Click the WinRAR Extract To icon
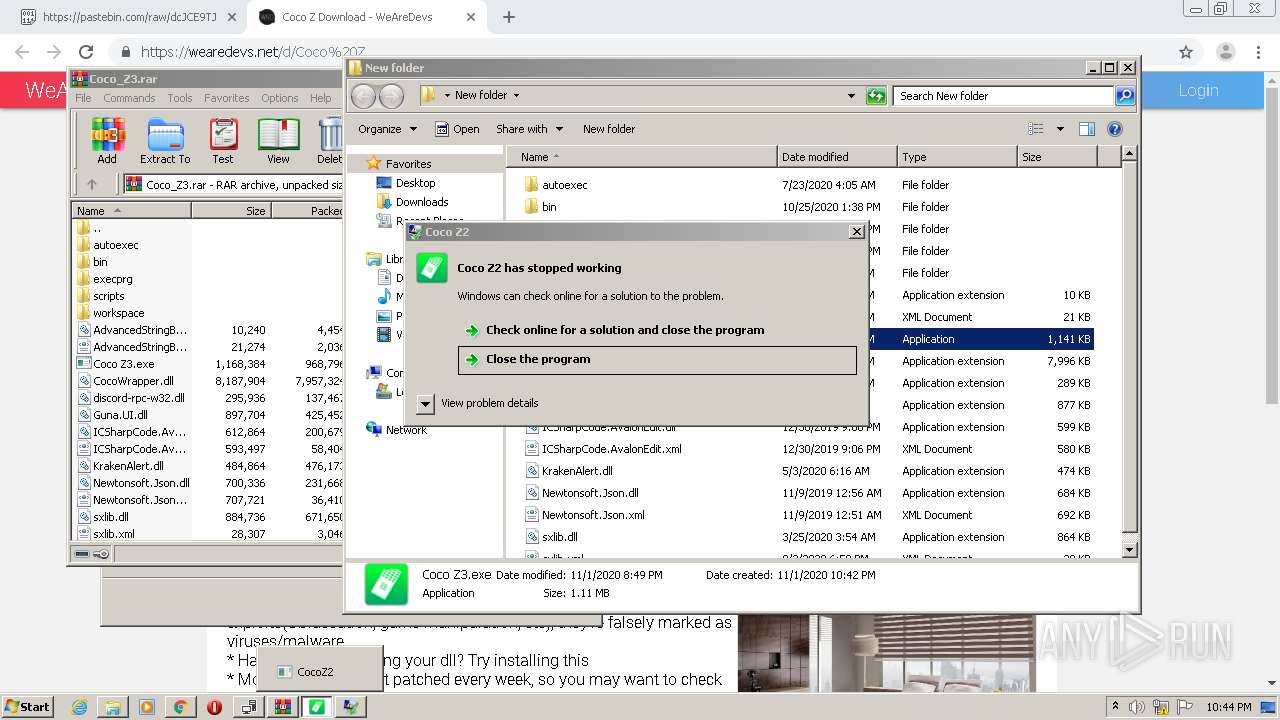This screenshot has width=1280, height=720. 165,141
